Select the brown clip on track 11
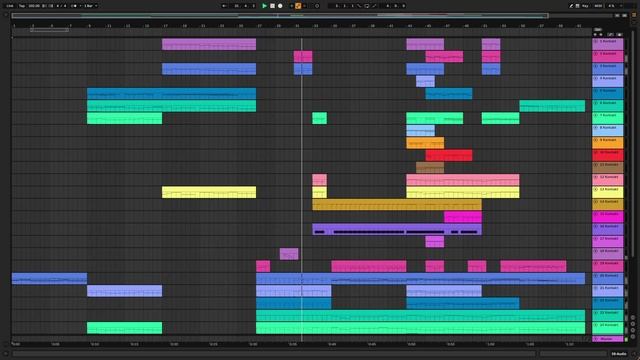 pos(430,167)
